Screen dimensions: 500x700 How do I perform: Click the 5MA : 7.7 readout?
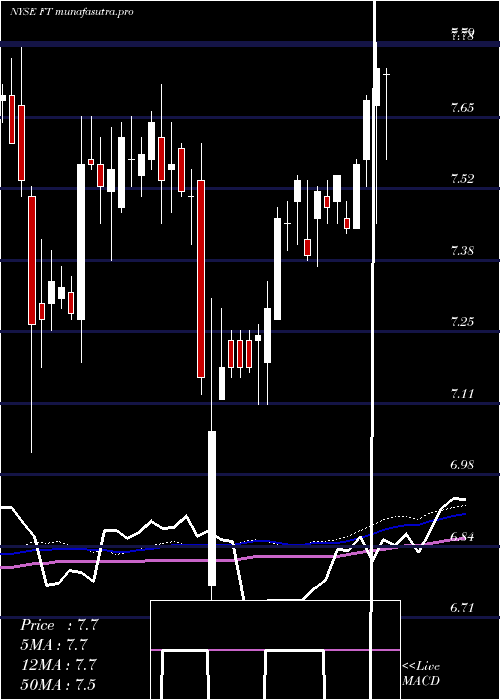tap(54, 645)
